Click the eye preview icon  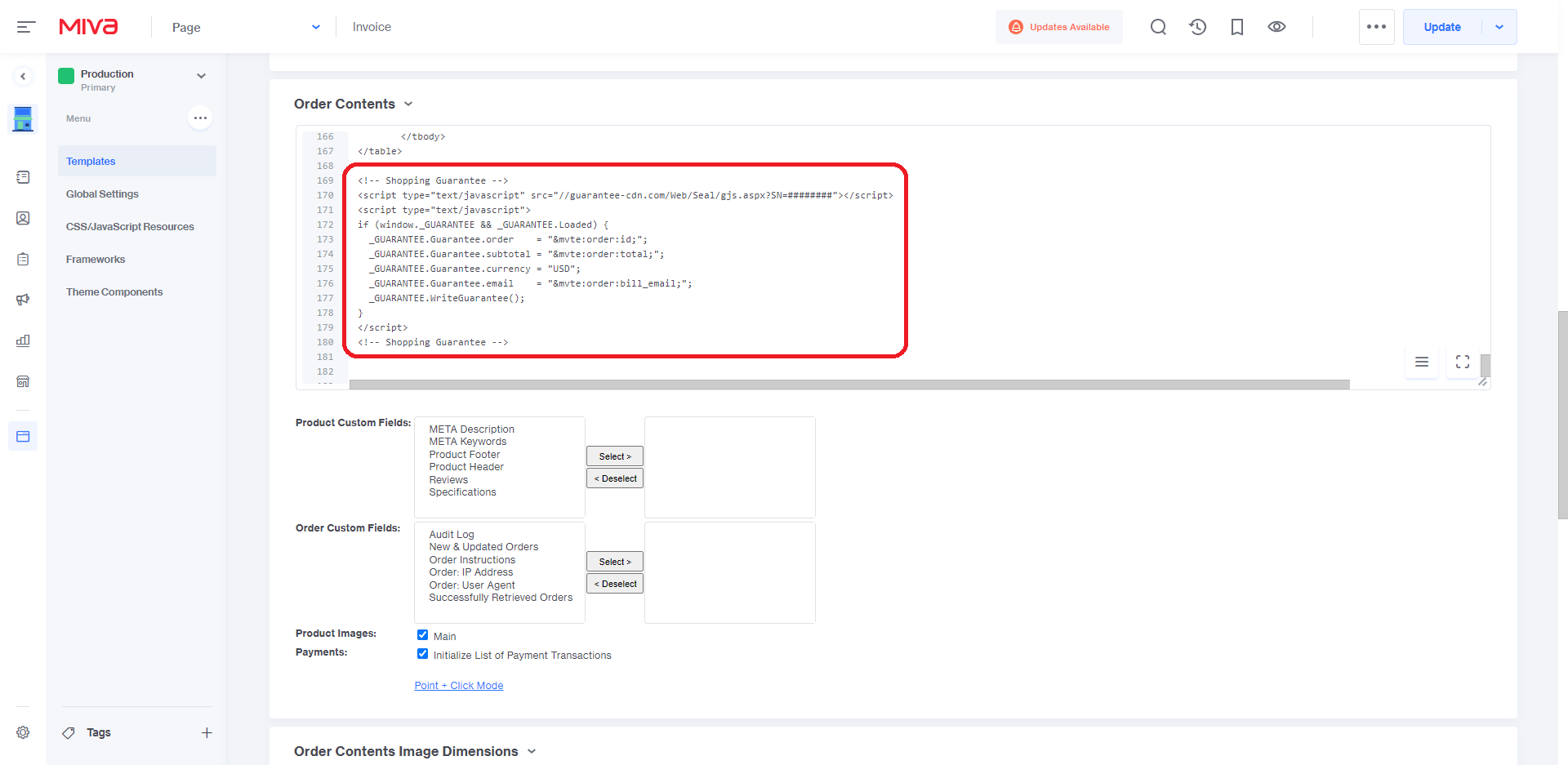tap(1276, 27)
